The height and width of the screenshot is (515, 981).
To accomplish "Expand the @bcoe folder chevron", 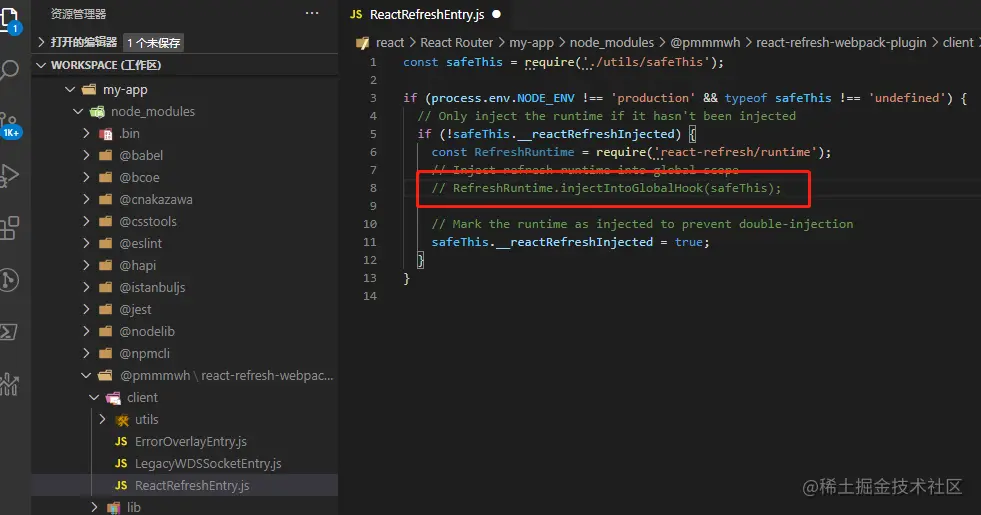I will click(x=86, y=178).
